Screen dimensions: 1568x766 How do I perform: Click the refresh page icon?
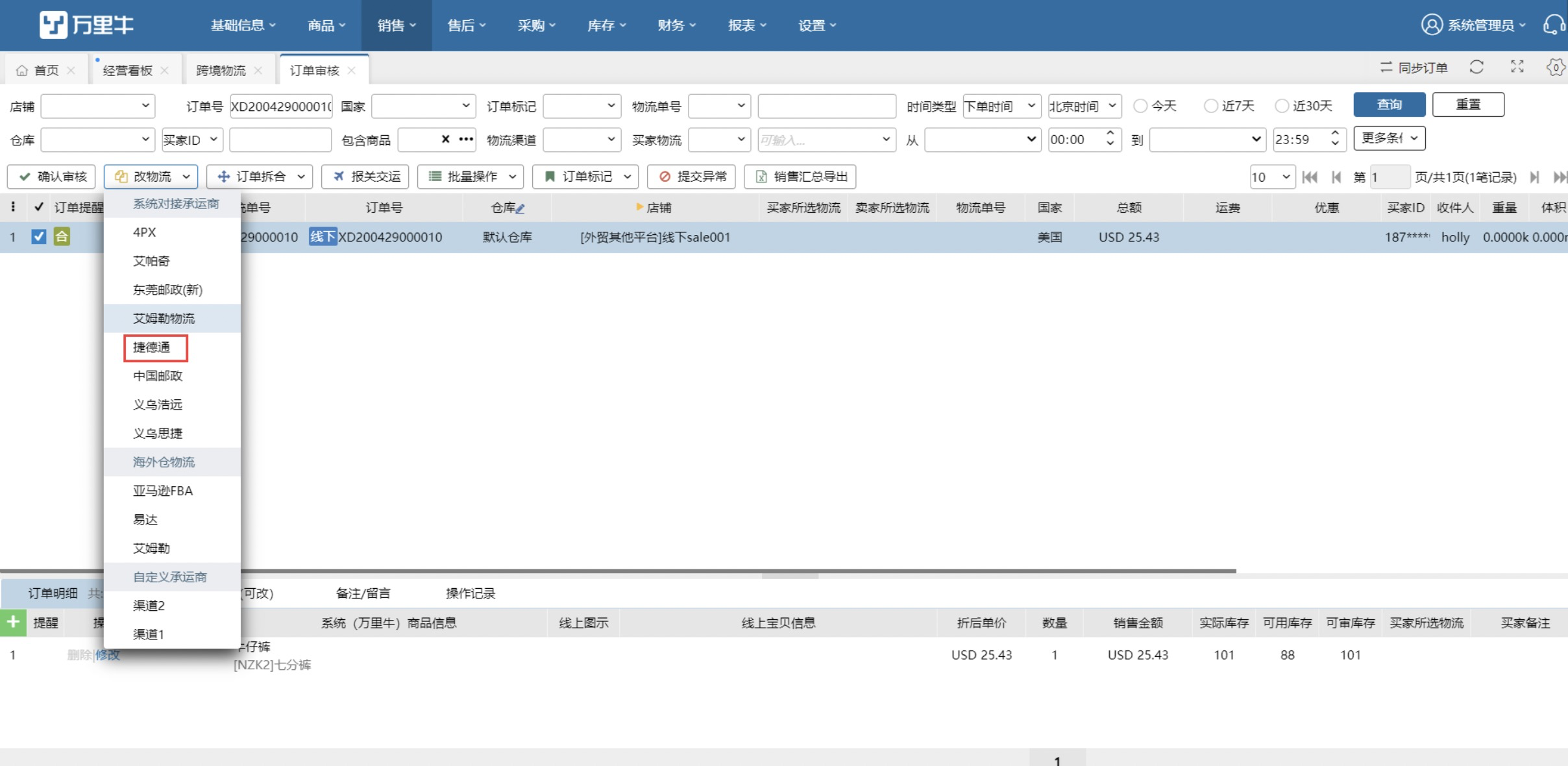click(x=1476, y=67)
